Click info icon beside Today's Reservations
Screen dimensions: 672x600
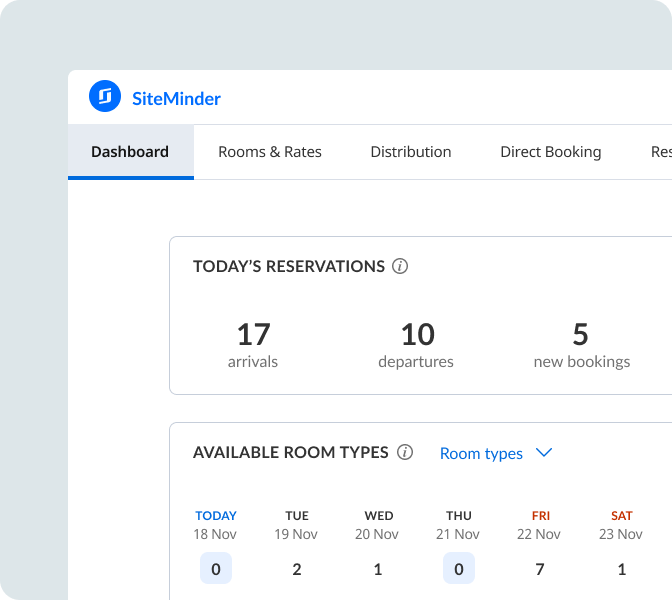tap(400, 267)
